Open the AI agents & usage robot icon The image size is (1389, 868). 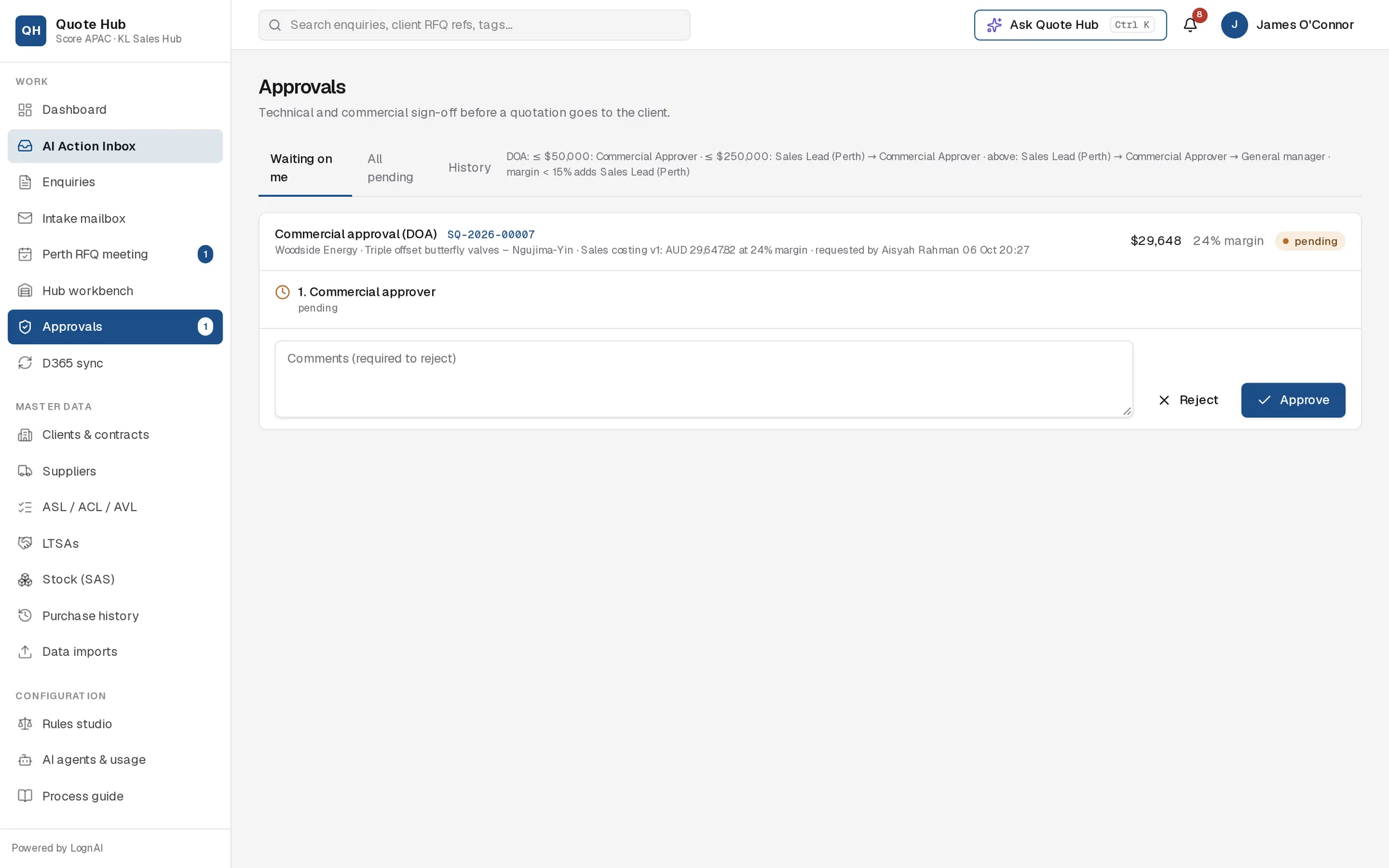(x=25, y=760)
